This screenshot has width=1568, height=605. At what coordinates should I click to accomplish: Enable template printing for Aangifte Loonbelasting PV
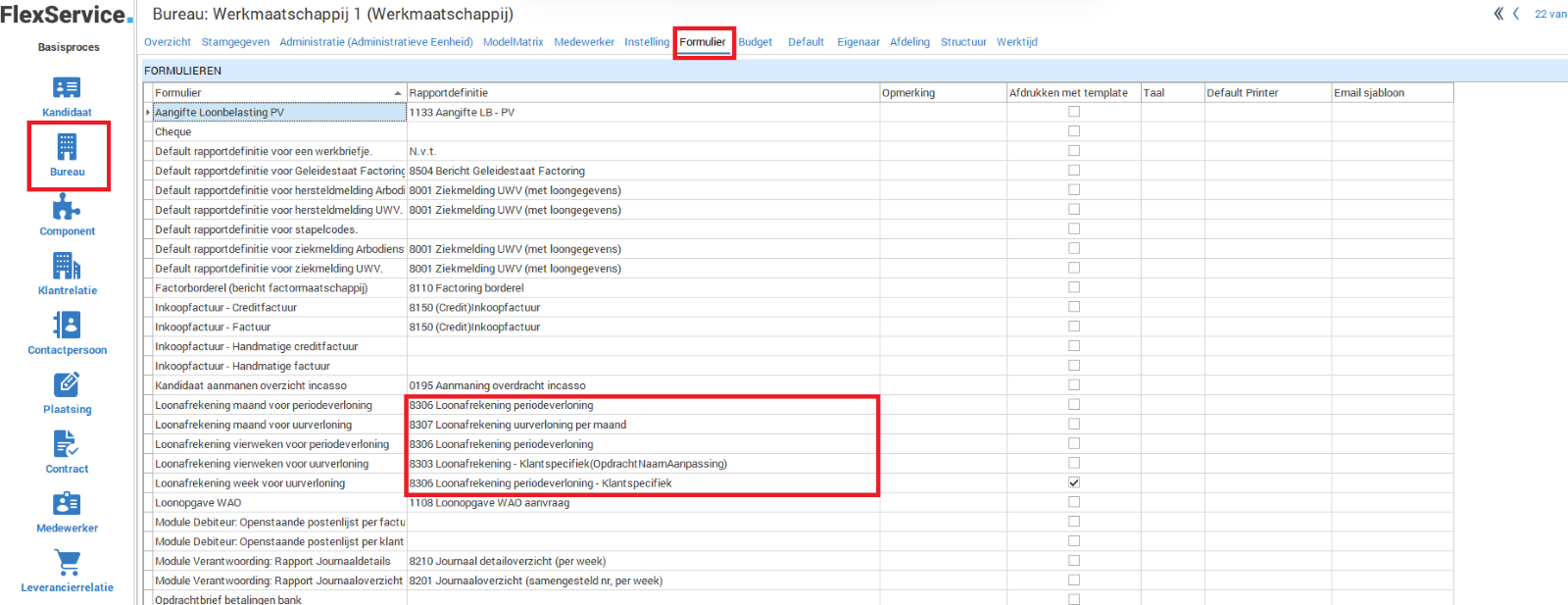click(1074, 112)
